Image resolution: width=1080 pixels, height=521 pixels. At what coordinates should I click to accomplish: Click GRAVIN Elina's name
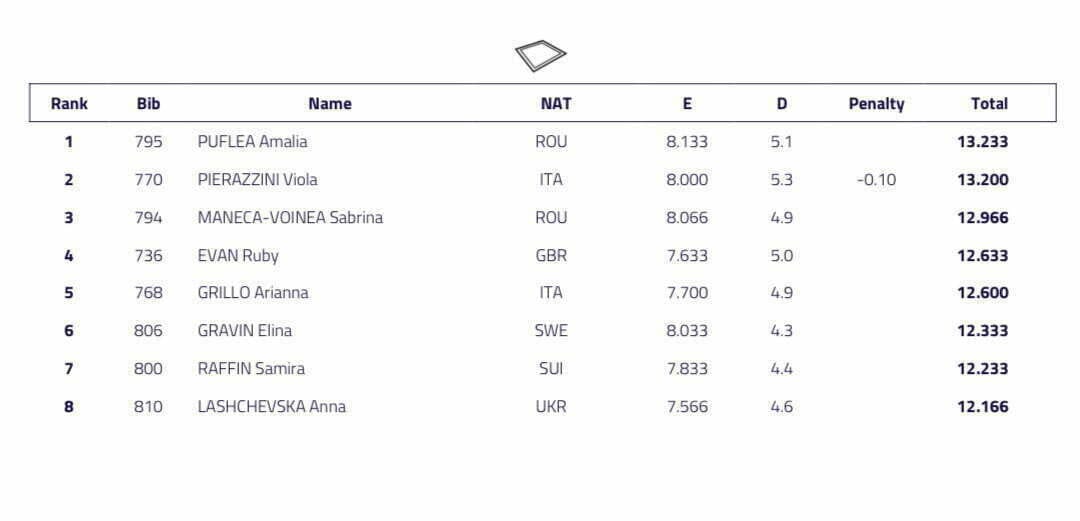[x=245, y=331]
